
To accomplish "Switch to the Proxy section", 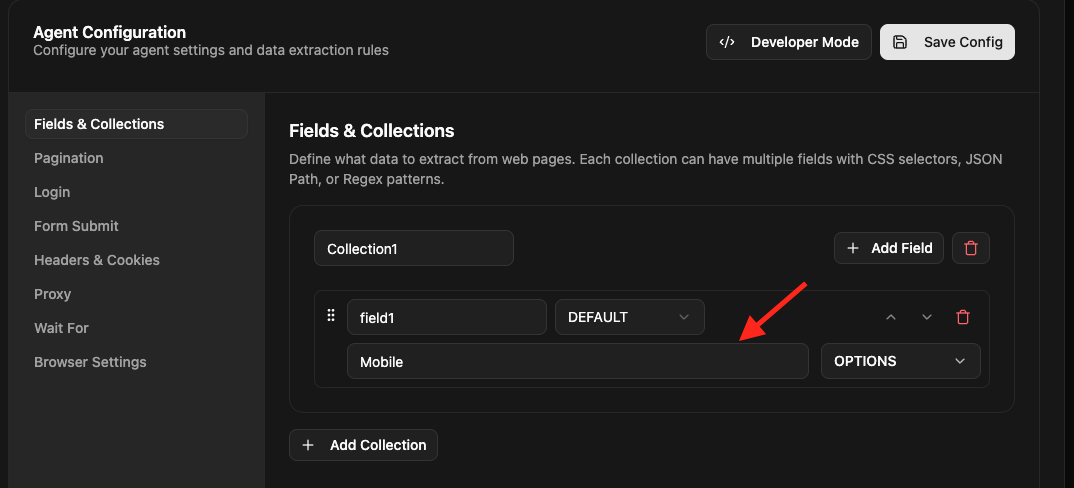I will click(52, 294).
